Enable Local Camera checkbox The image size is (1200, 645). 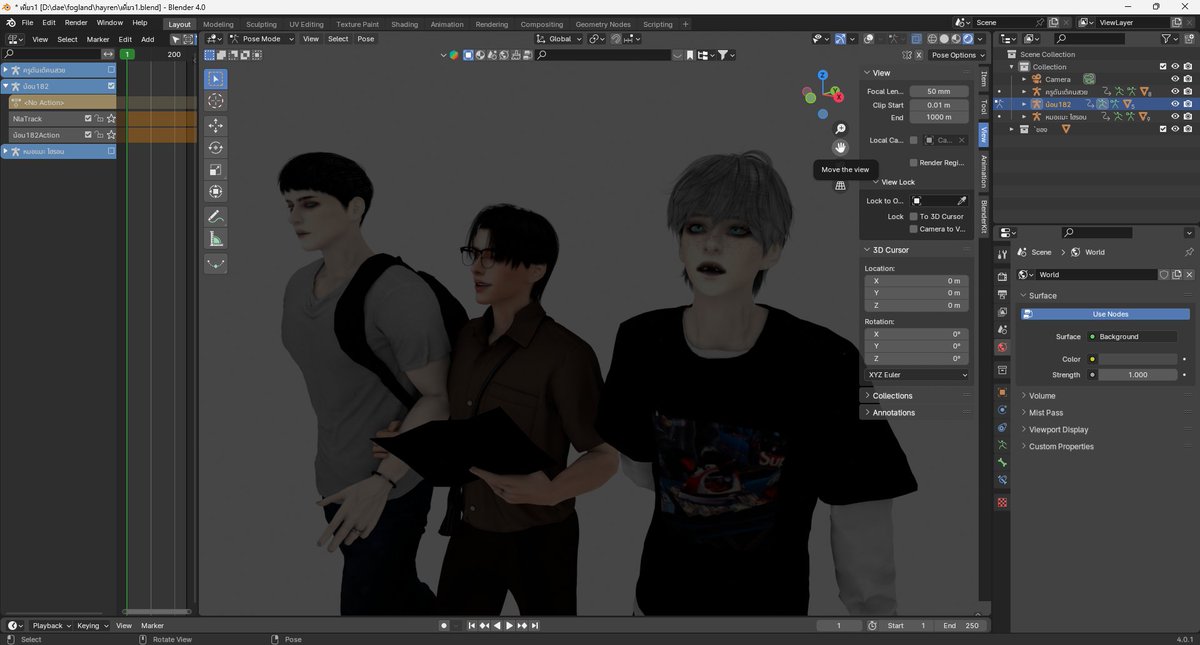[913, 140]
